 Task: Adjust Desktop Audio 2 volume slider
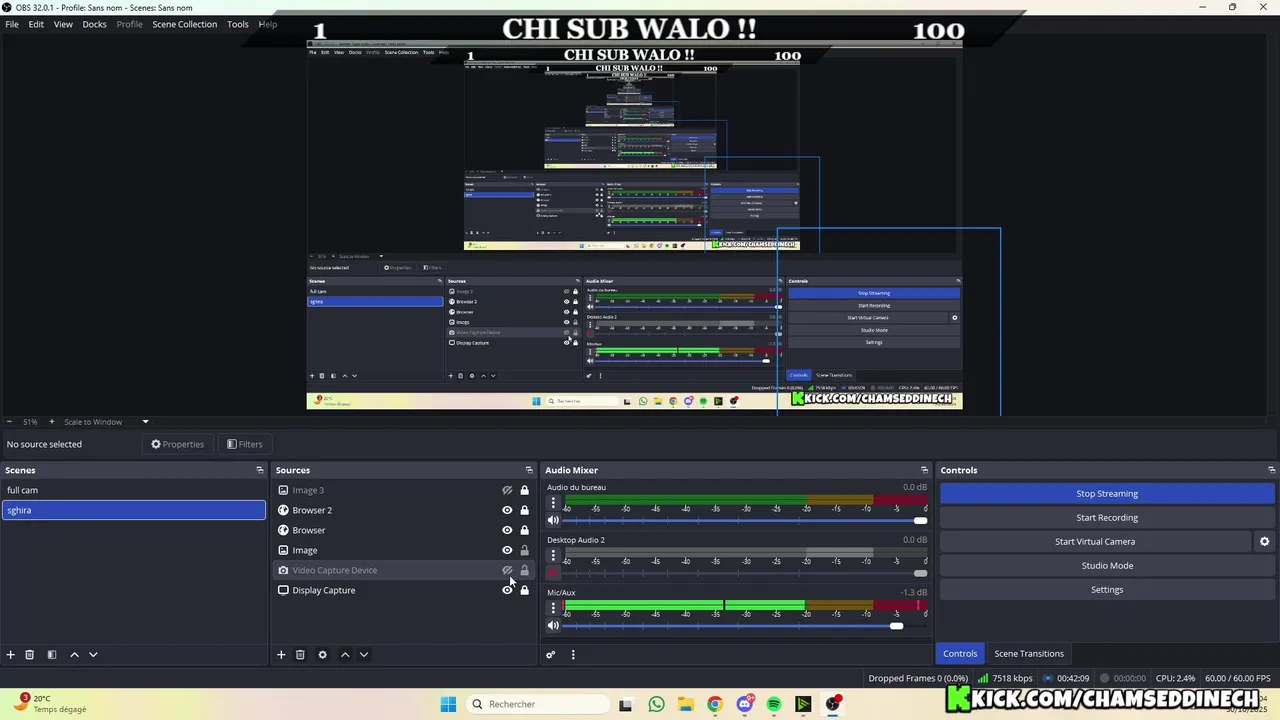[x=920, y=573]
